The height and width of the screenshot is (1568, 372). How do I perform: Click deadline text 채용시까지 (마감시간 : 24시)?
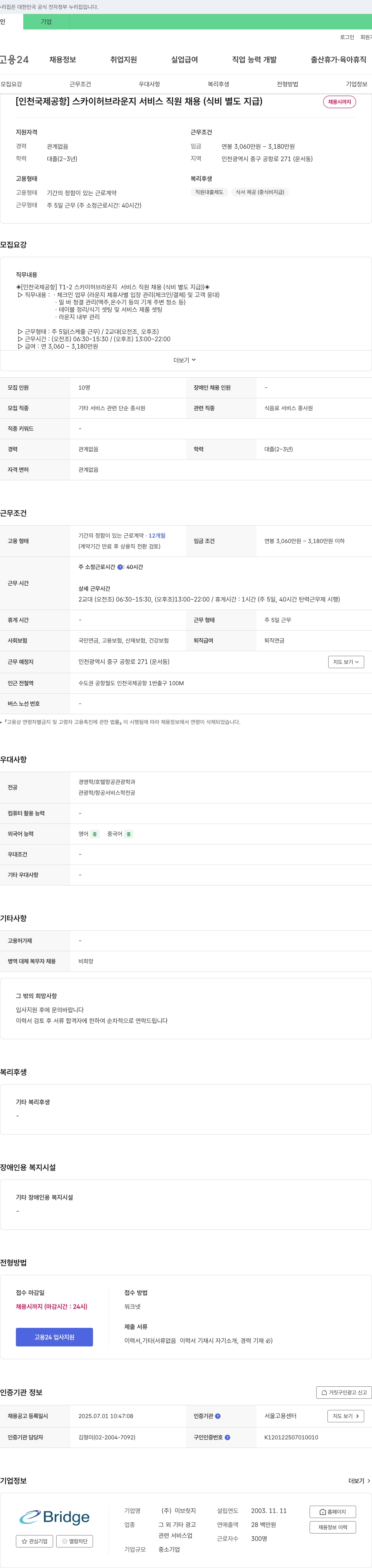pyautogui.click(x=52, y=1306)
